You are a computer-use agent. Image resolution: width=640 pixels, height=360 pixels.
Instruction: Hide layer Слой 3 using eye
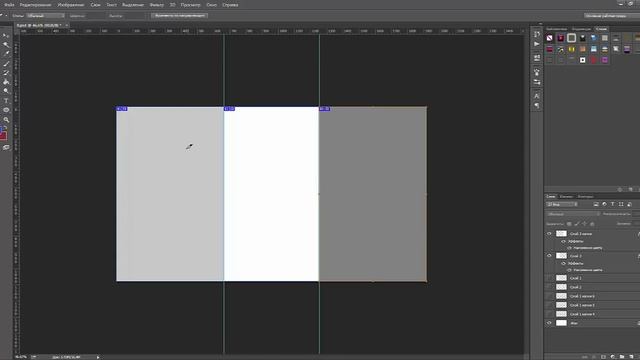coord(549,256)
